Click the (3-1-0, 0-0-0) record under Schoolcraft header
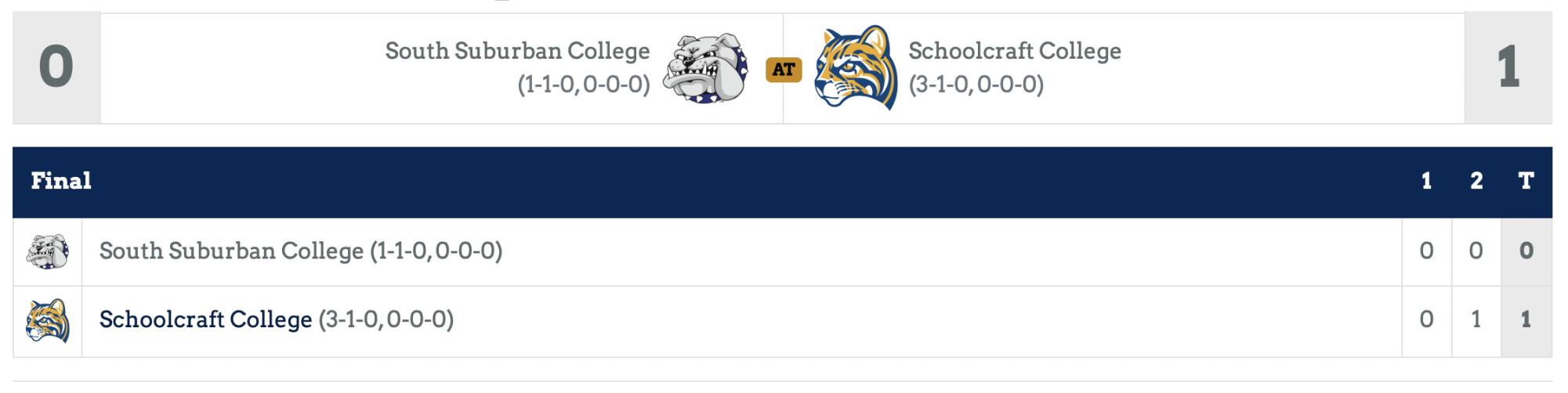Viewport: 1568px width, 393px height. 976,85
